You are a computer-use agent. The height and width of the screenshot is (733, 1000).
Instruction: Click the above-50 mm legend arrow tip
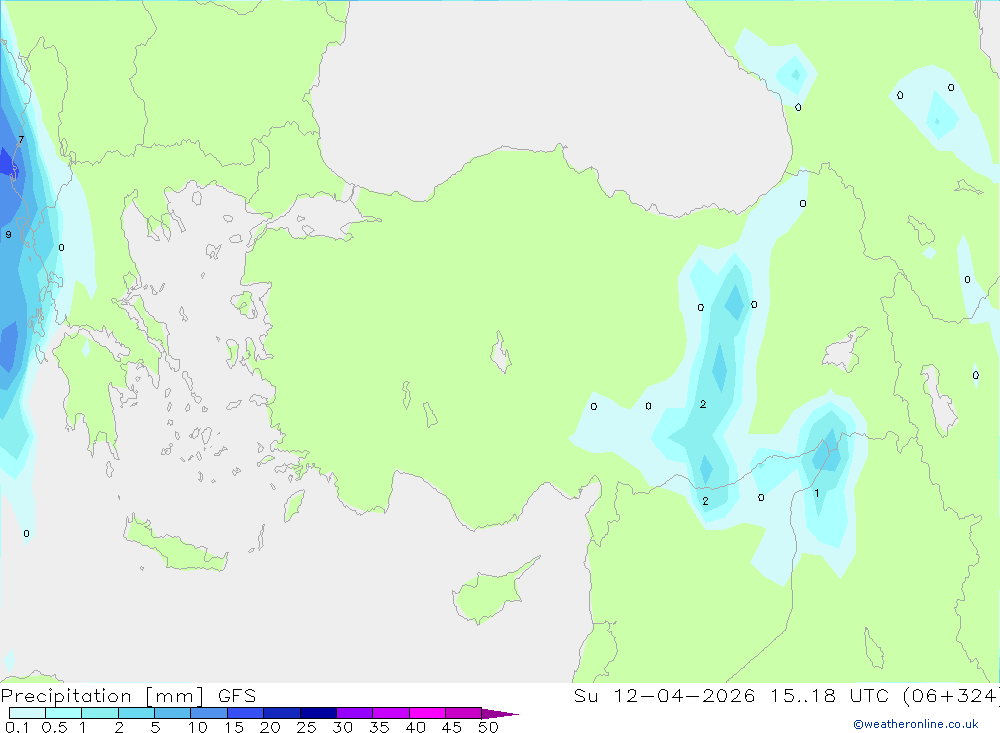(500, 714)
